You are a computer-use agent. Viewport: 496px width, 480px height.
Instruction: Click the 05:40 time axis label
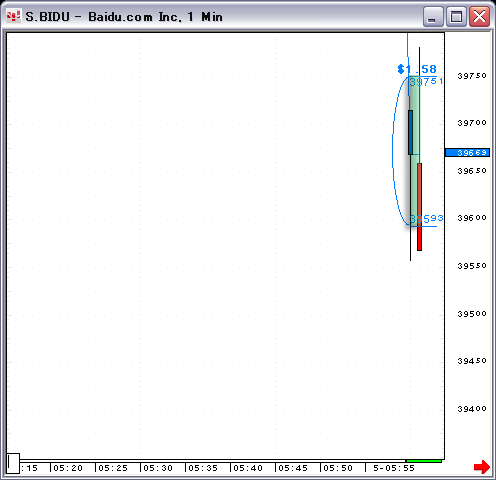(x=248, y=468)
